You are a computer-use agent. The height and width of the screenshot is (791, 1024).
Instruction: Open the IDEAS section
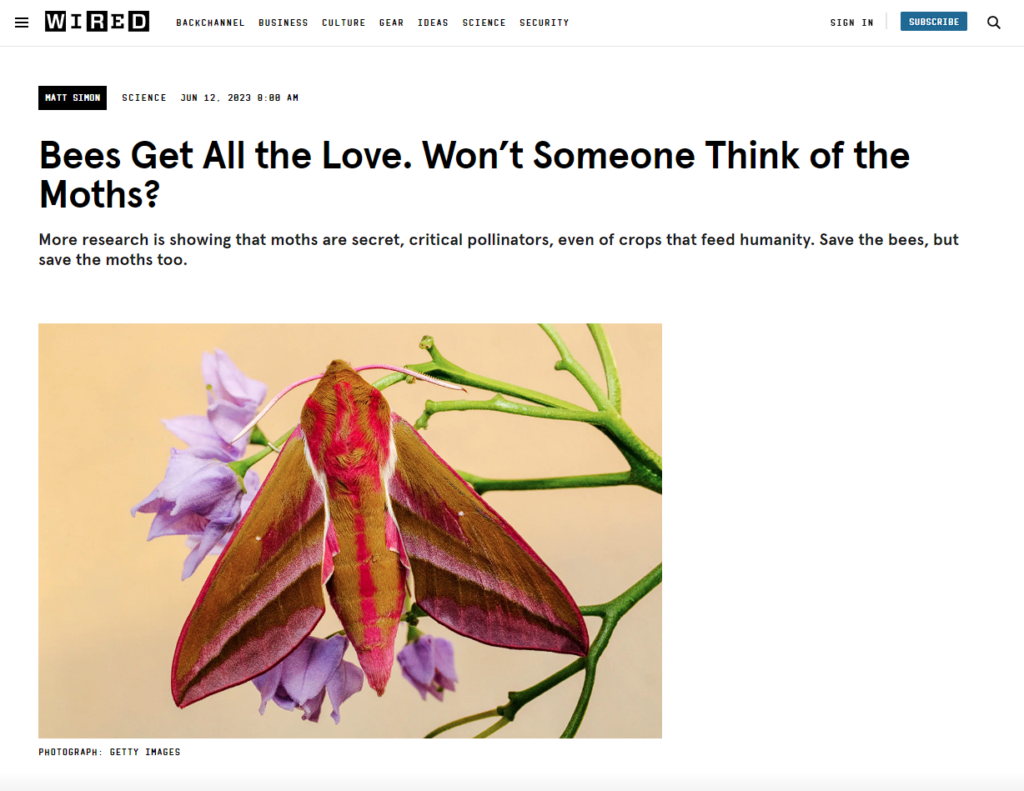click(x=433, y=22)
